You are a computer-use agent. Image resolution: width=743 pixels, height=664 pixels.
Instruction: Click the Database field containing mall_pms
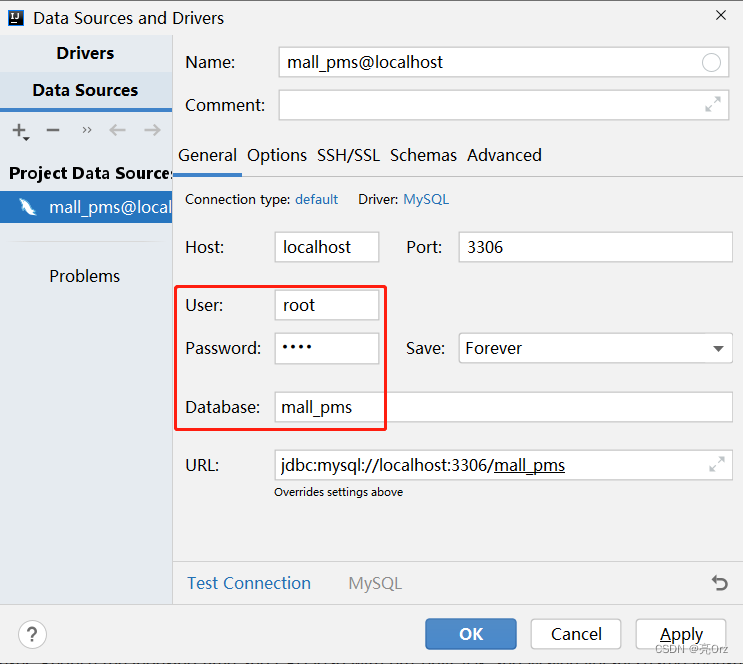click(x=504, y=407)
